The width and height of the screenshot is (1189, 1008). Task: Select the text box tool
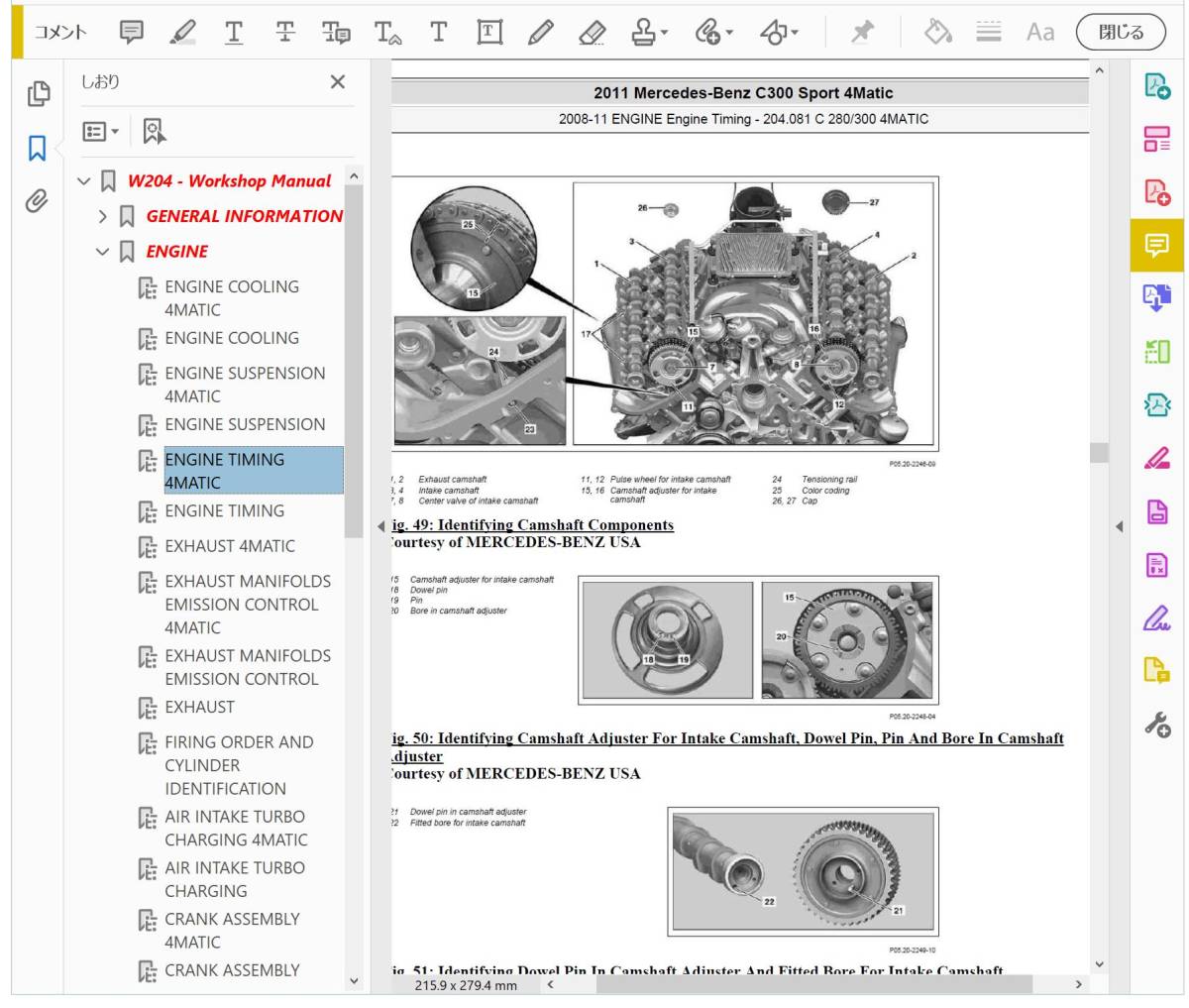(x=489, y=32)
